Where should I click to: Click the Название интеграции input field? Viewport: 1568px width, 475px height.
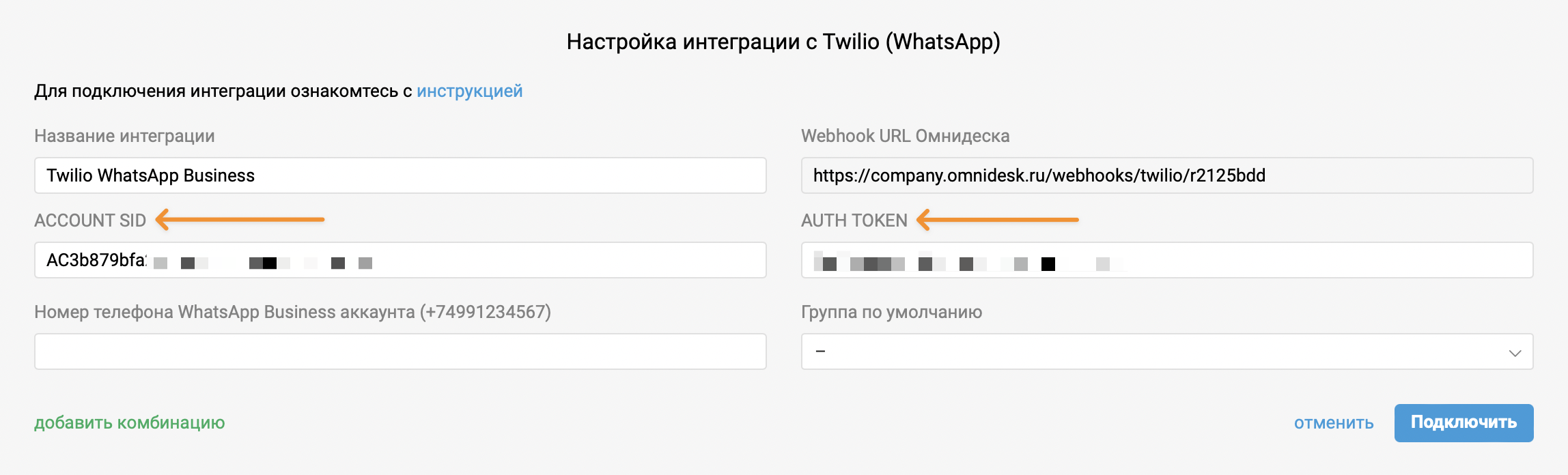(400, 175)
